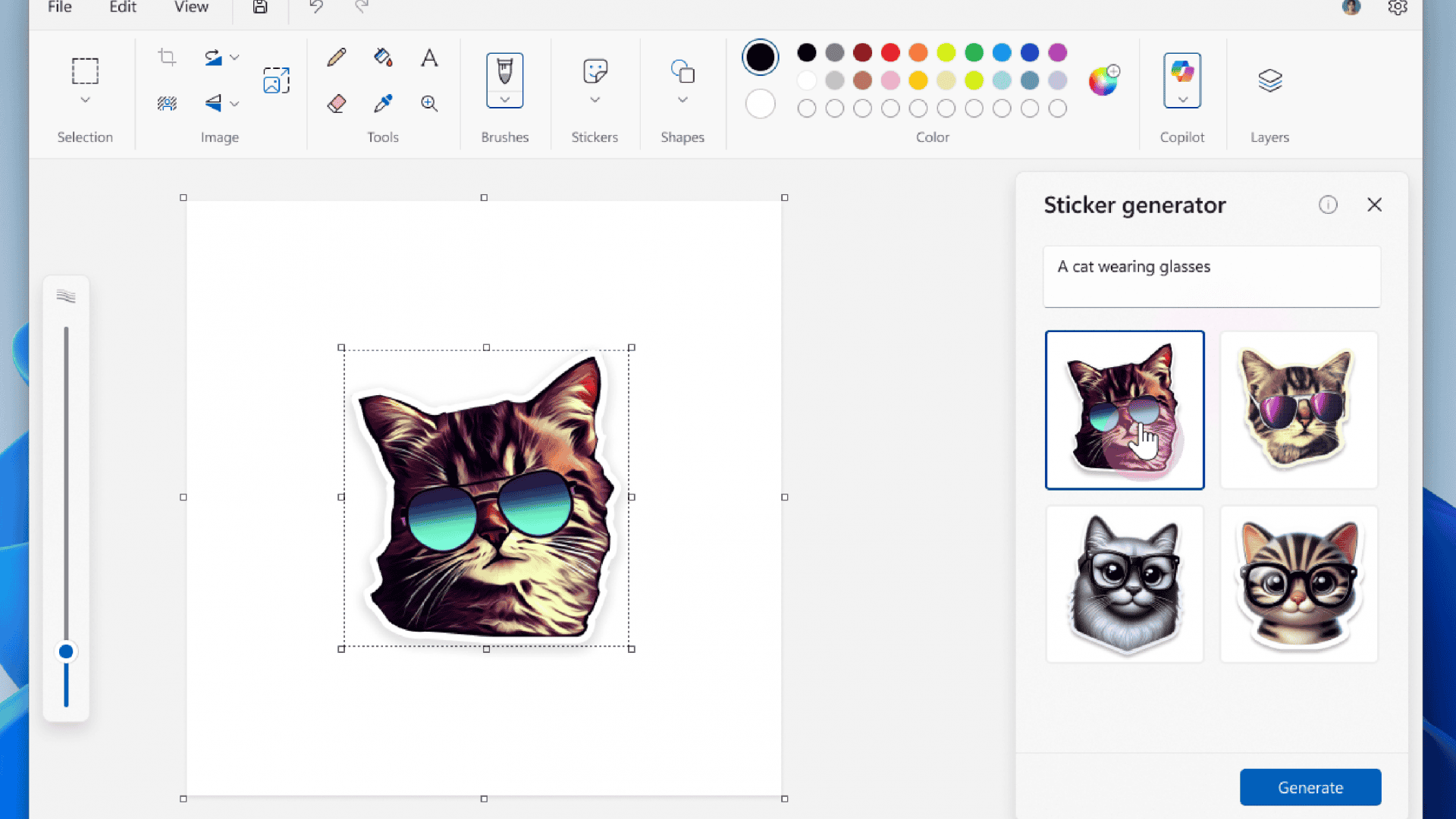Viewport: 1456px width, 819px height.
Task: Expand the Shapes dropdown chevron
Action: click(x=682, y=100)
